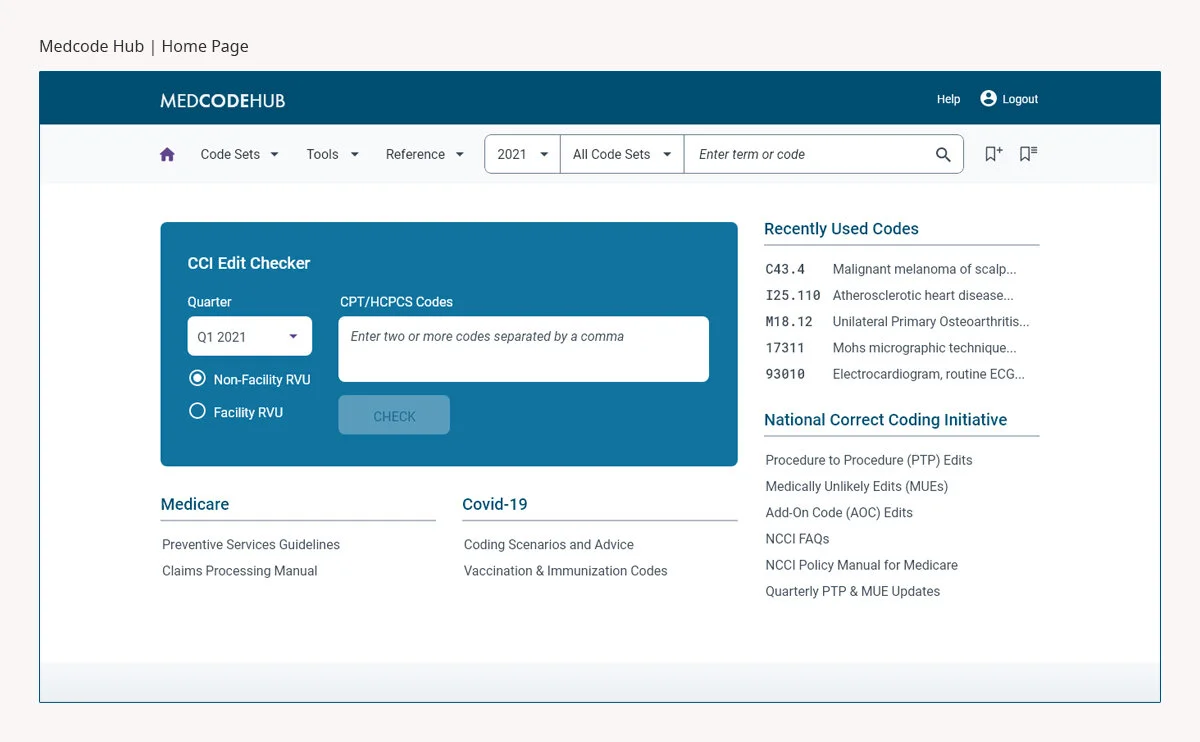The height and width of the screenshot is (742, 1200).
Task: Select the Facility RVU radio button
Action: click(x=197, y=411)
